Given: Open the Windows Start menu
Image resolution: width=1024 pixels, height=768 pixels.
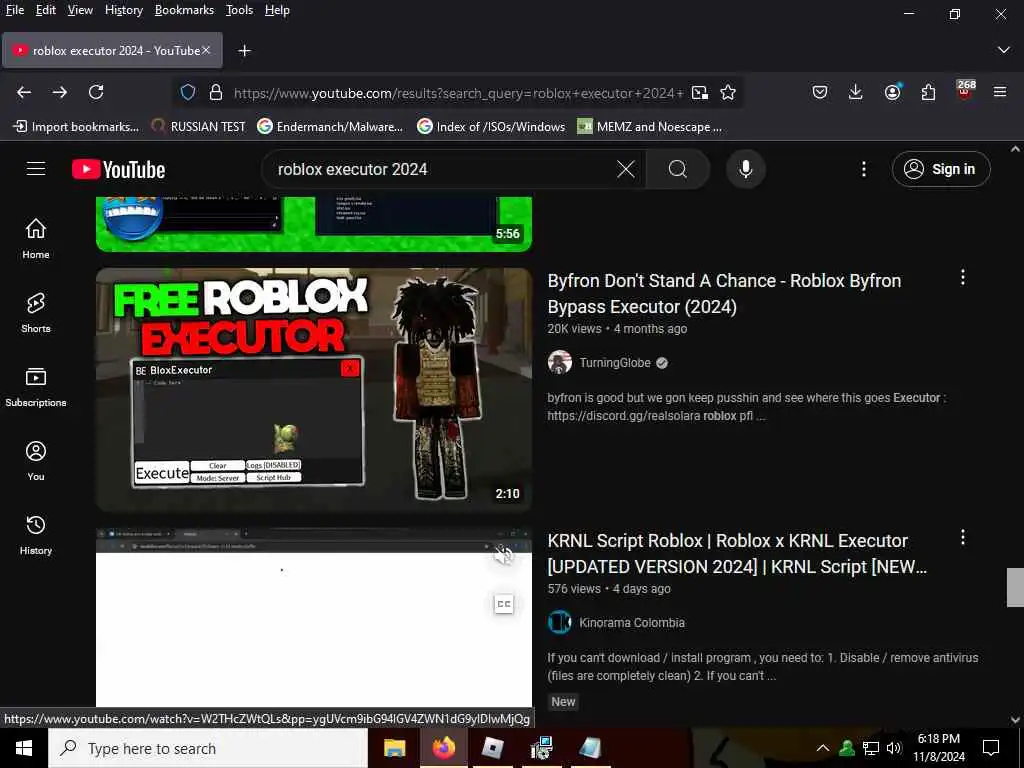Looking at the screenshot, I should click(24, 748).
